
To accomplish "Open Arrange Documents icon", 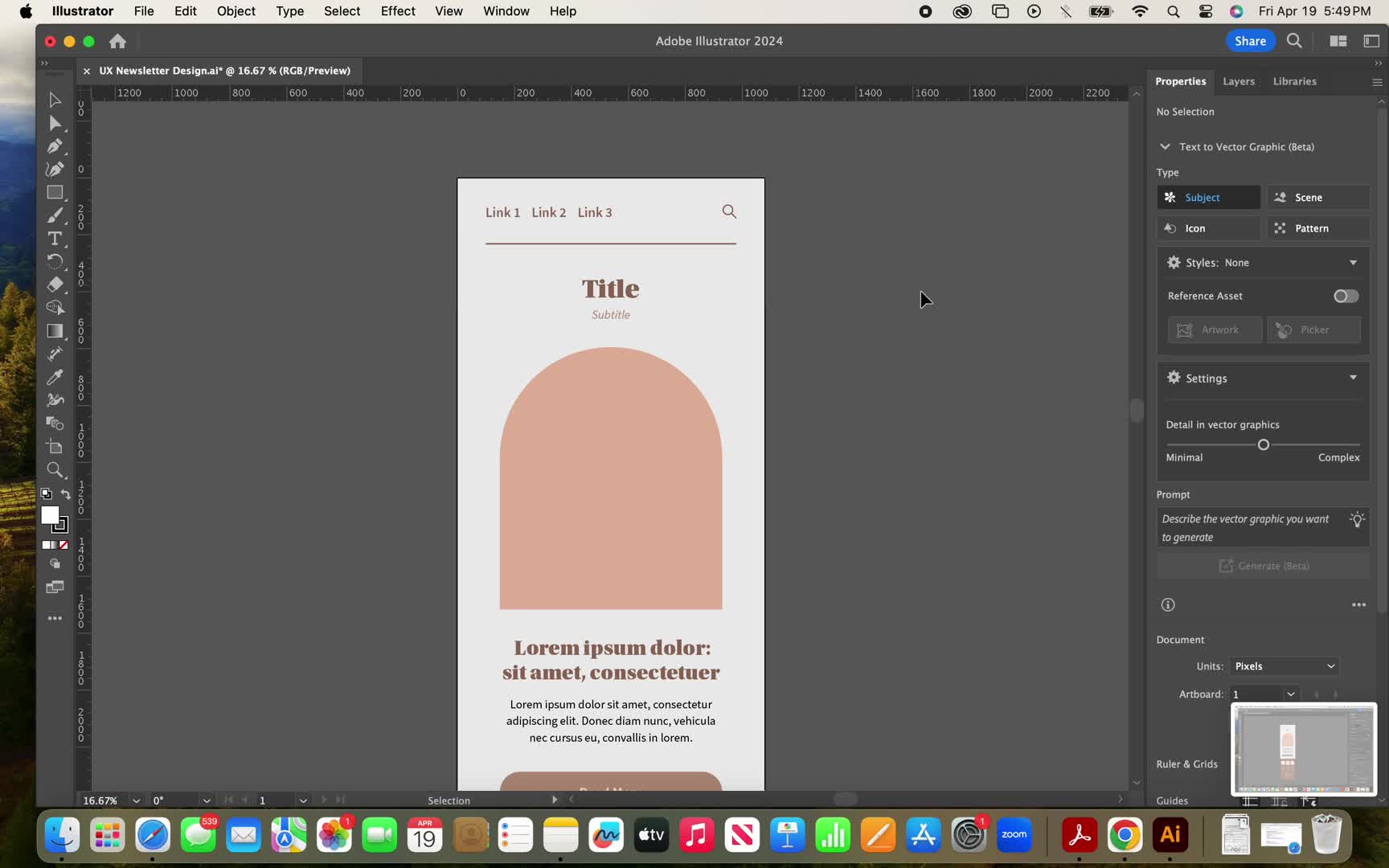I will [x=1338, y=41].
